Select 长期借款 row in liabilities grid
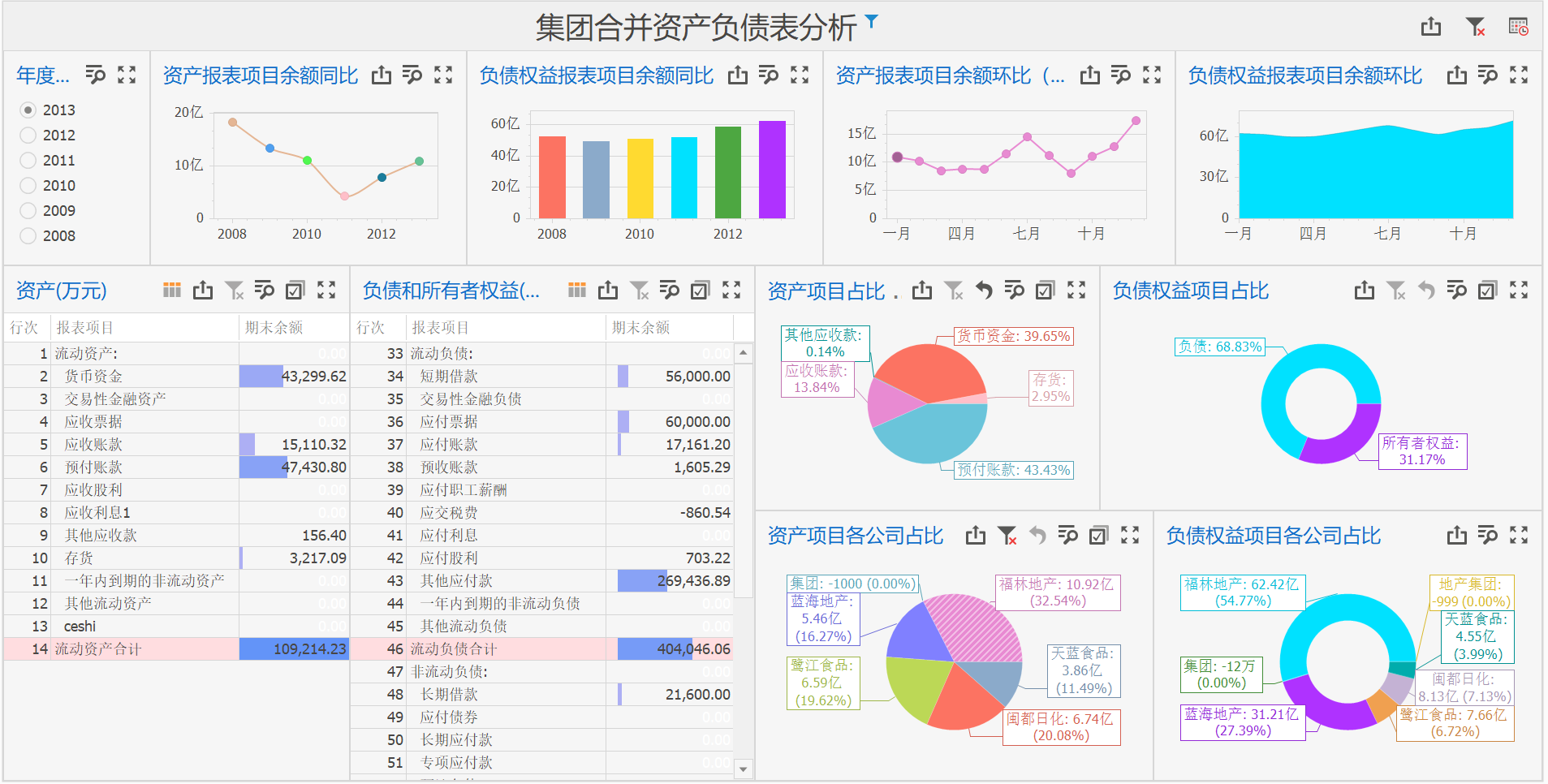The height and width of the screenshot is (784, 1548). 541,695
